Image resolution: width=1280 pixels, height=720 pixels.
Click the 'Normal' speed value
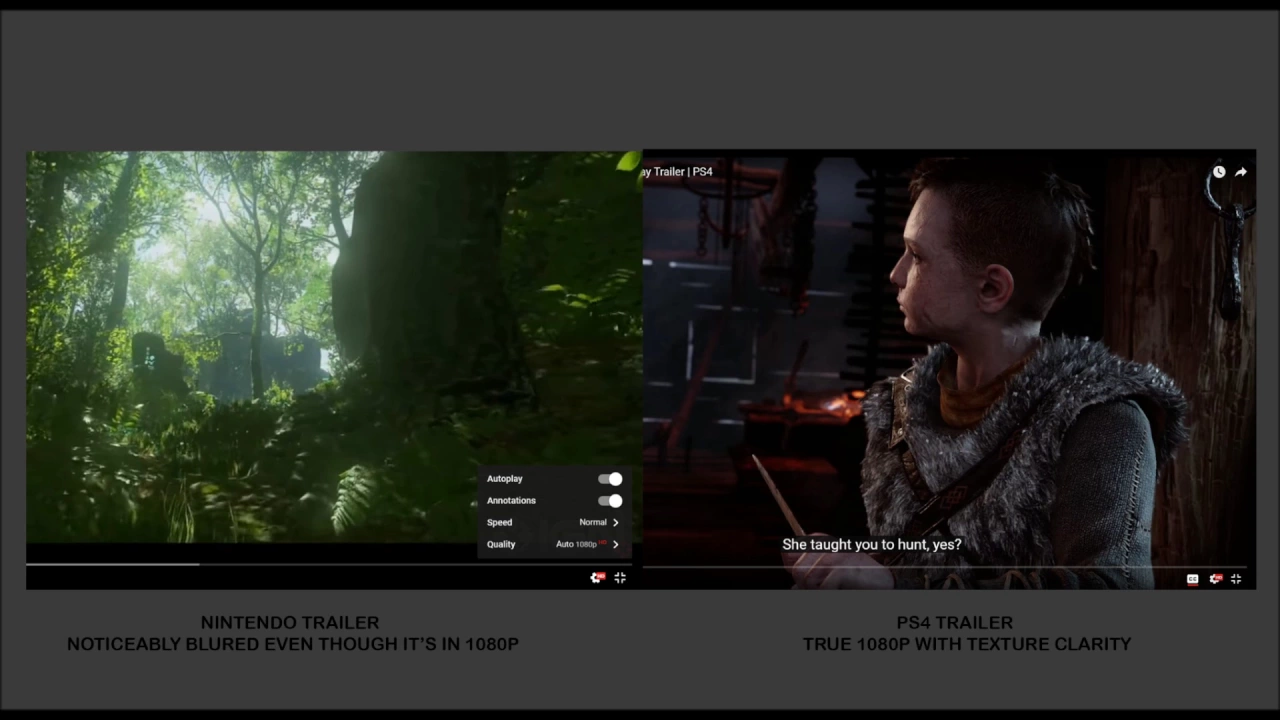pos(593,523)
